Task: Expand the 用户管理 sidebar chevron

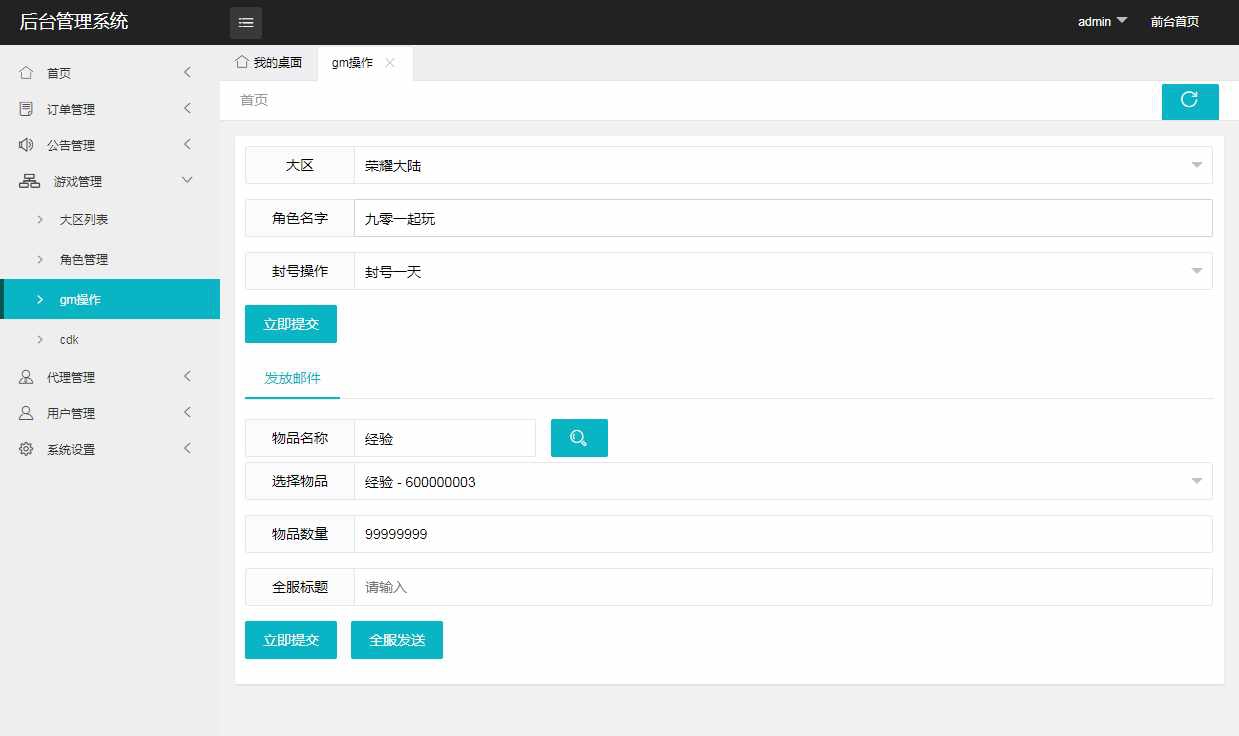Action: pyautogui.click(x=188, y=412)
